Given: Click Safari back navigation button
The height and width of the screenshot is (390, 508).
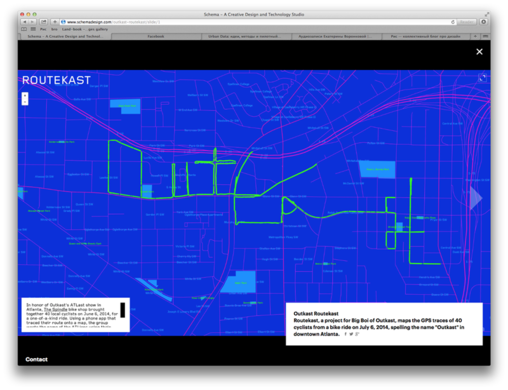Looking at the screenshot, I should click(25, 22).
